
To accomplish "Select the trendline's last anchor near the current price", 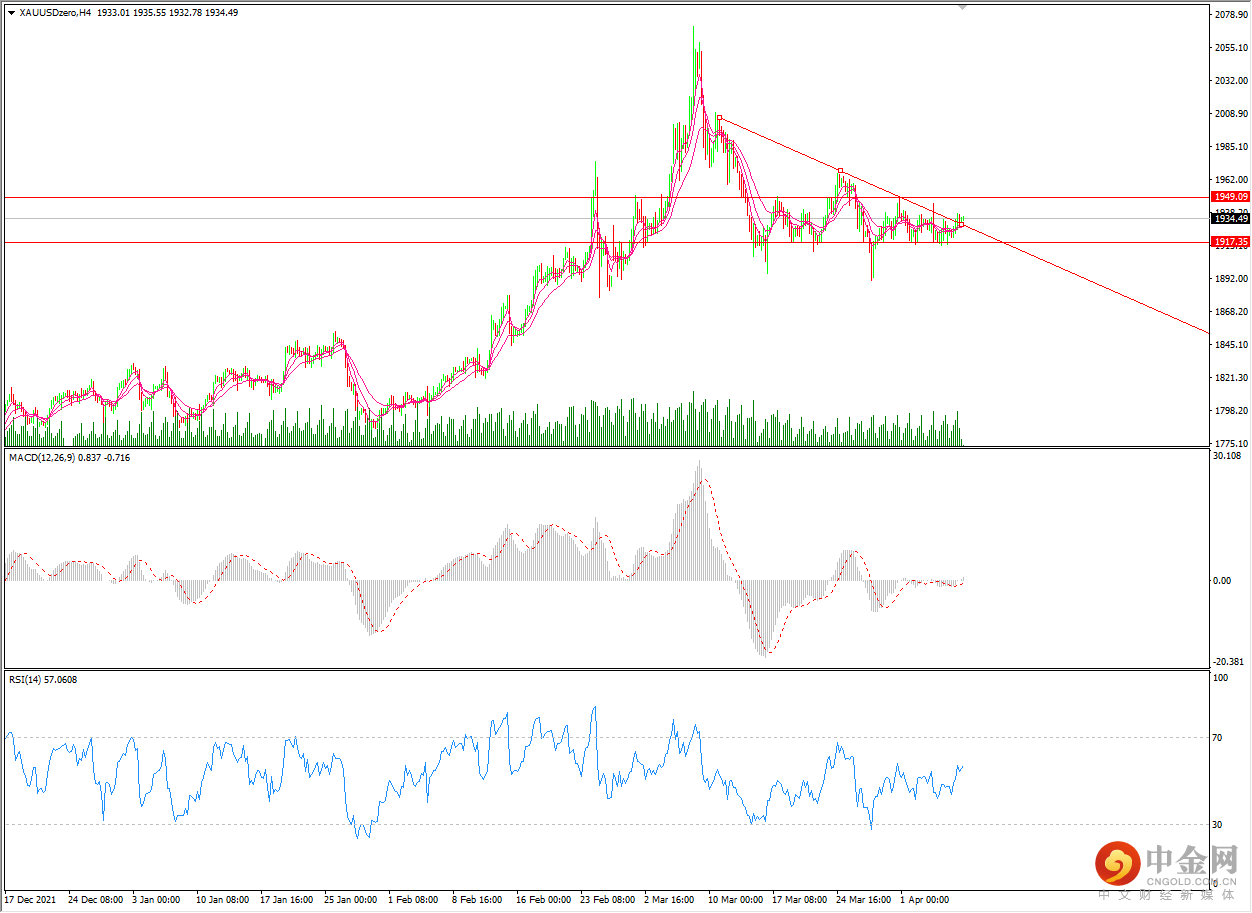I will click(961, 225).
